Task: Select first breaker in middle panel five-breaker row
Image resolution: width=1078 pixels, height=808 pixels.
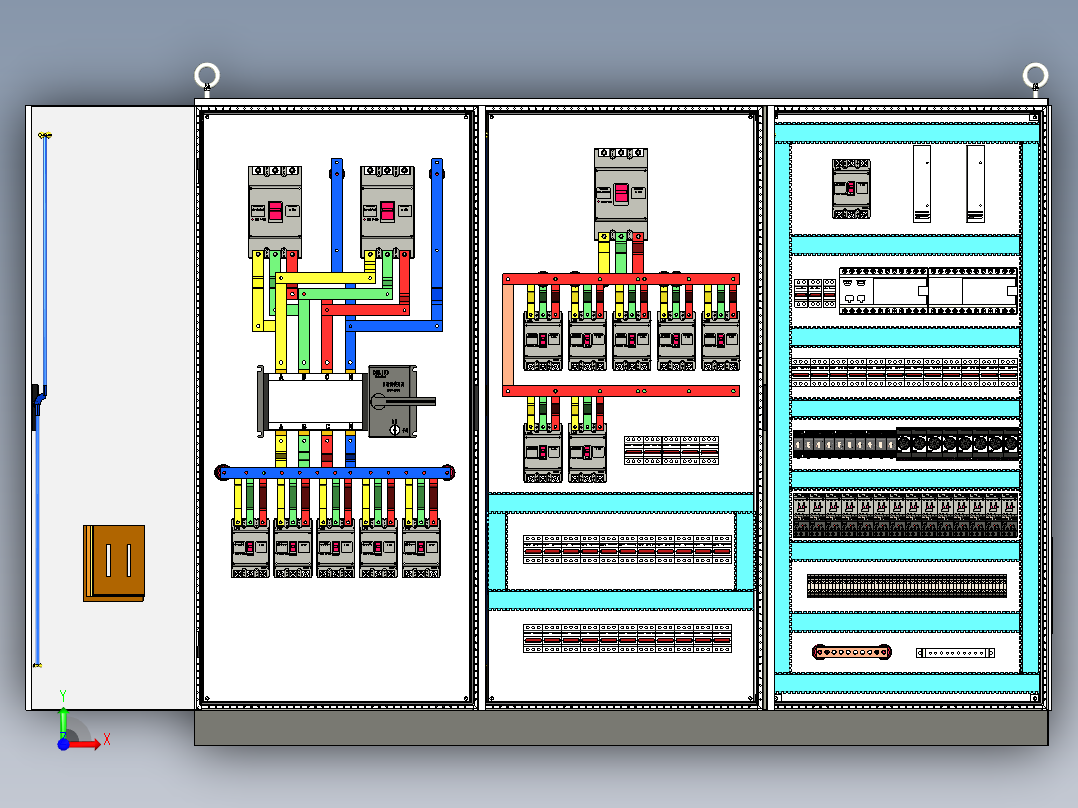Action: click(542, 341)
